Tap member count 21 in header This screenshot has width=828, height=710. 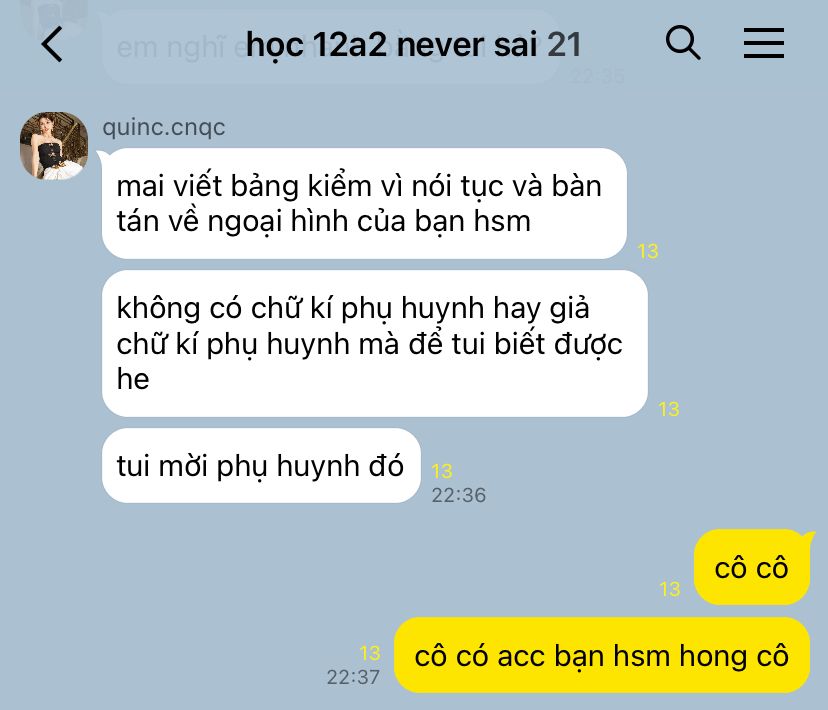564,44
